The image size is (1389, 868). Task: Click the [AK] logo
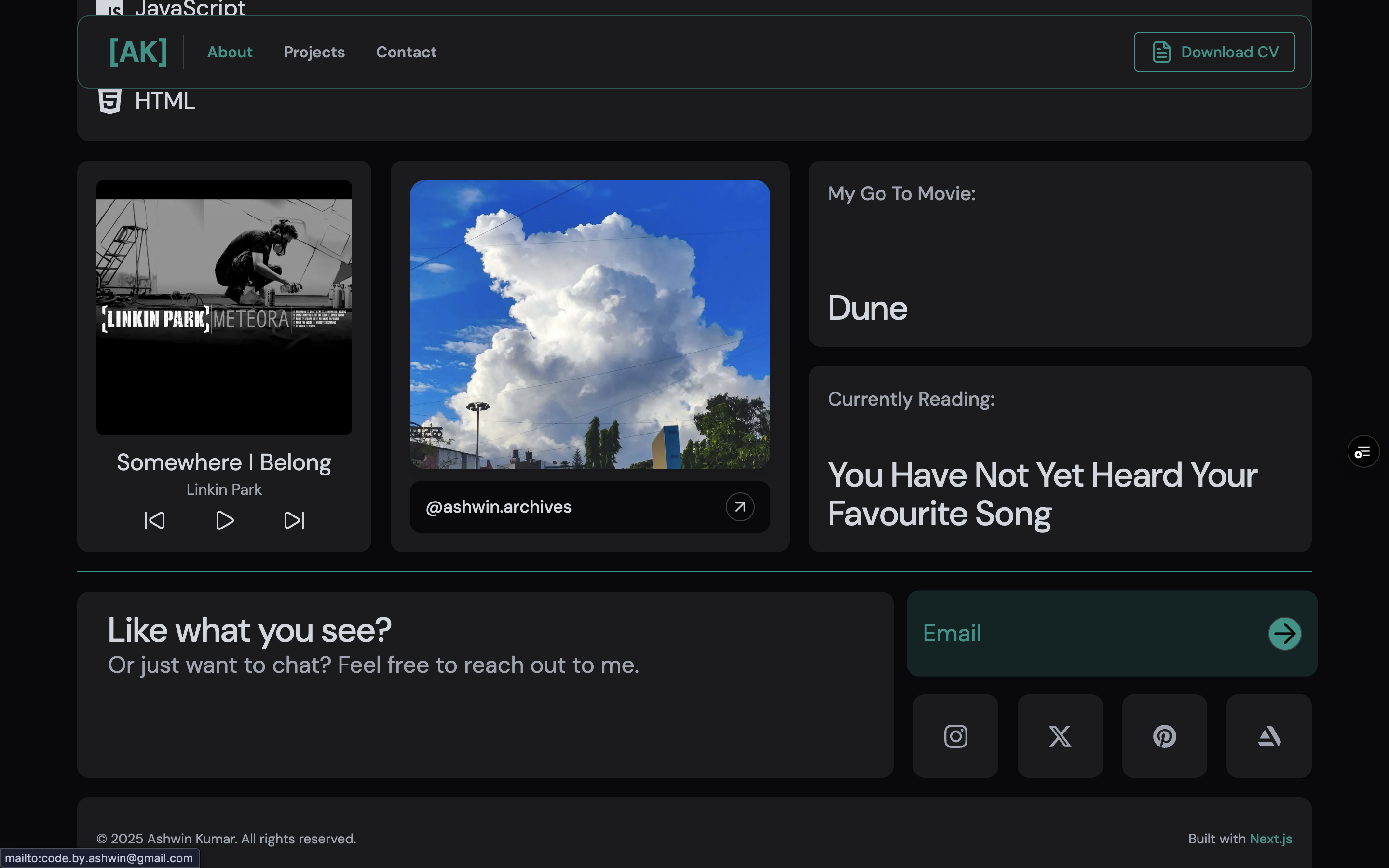point(138,52)
